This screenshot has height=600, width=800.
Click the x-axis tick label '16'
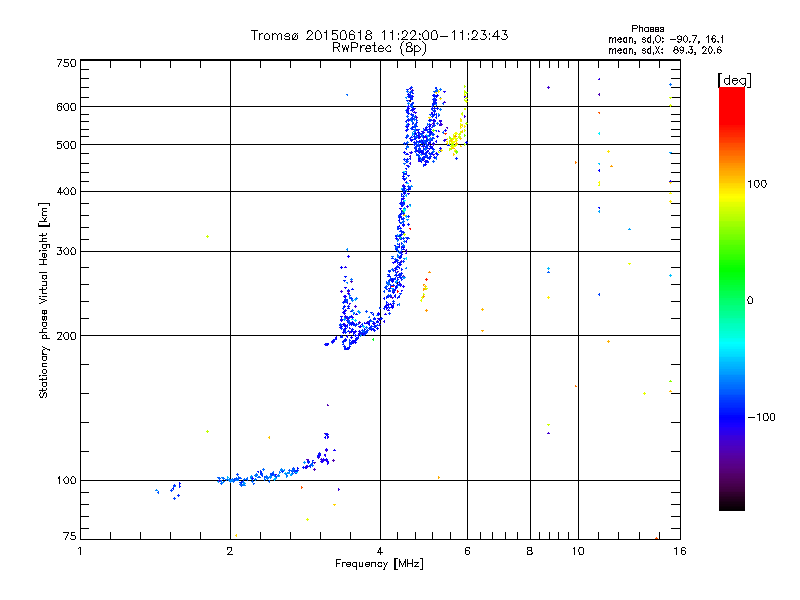680,551
